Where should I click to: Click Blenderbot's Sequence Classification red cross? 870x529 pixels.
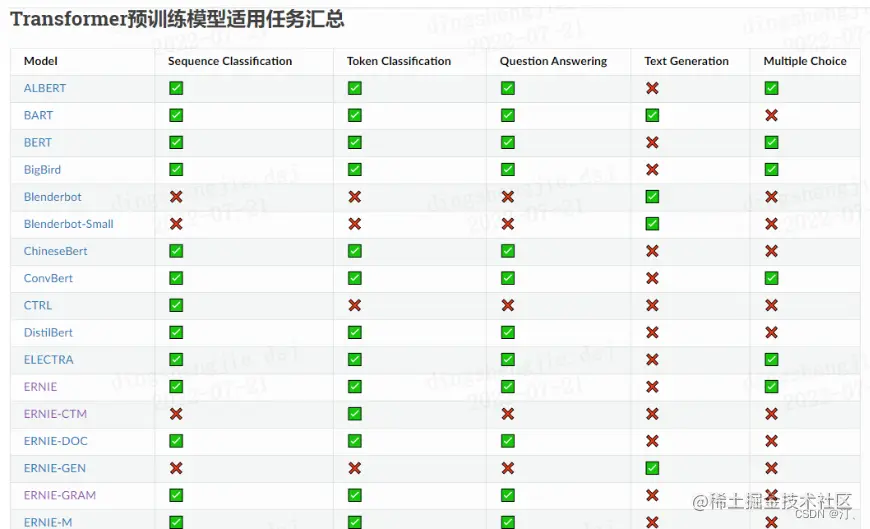[176, 197]
